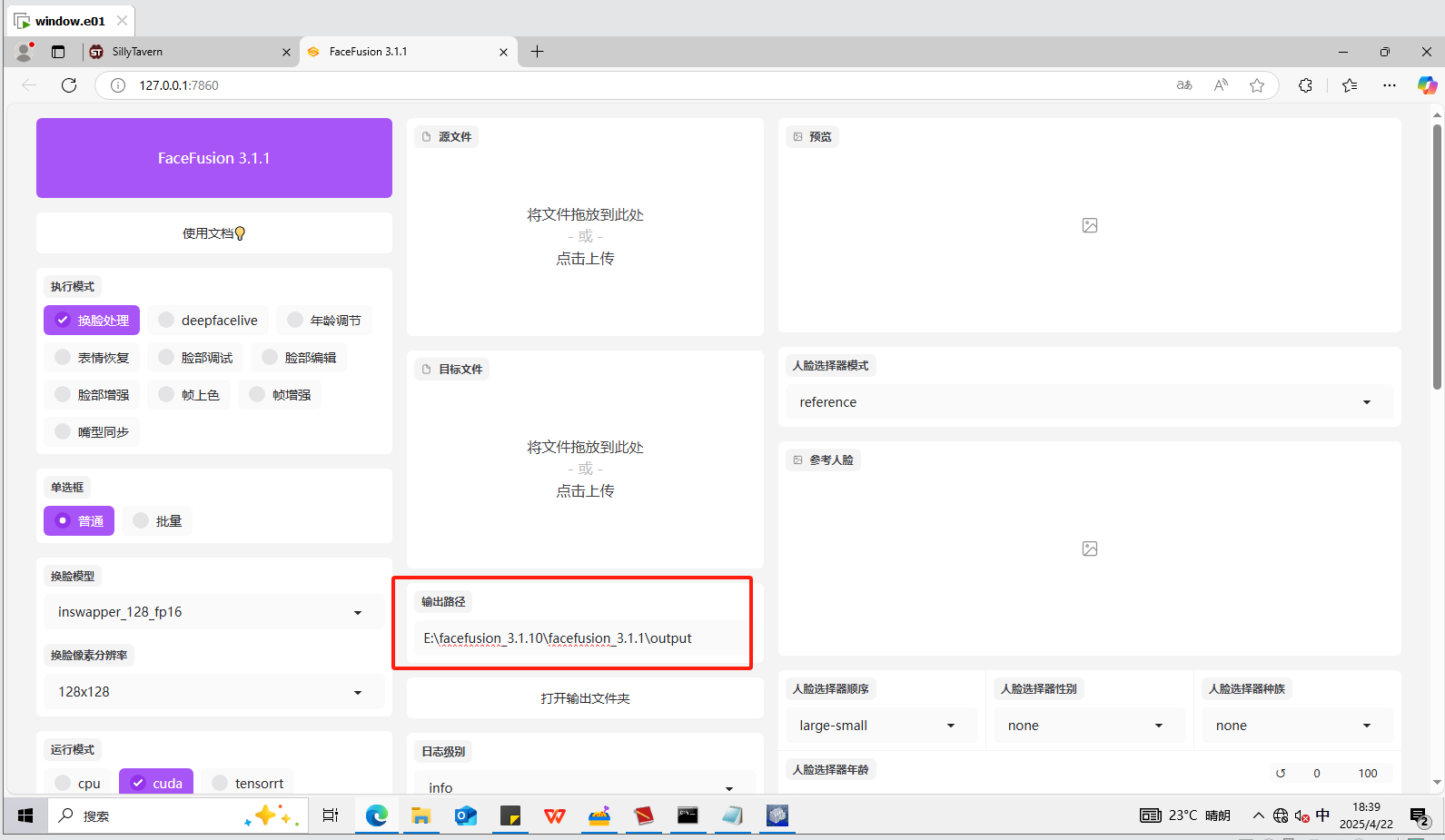Add page to favorites star icon
Screen dimensions: 1445x840
click(x=1257, y=85)
